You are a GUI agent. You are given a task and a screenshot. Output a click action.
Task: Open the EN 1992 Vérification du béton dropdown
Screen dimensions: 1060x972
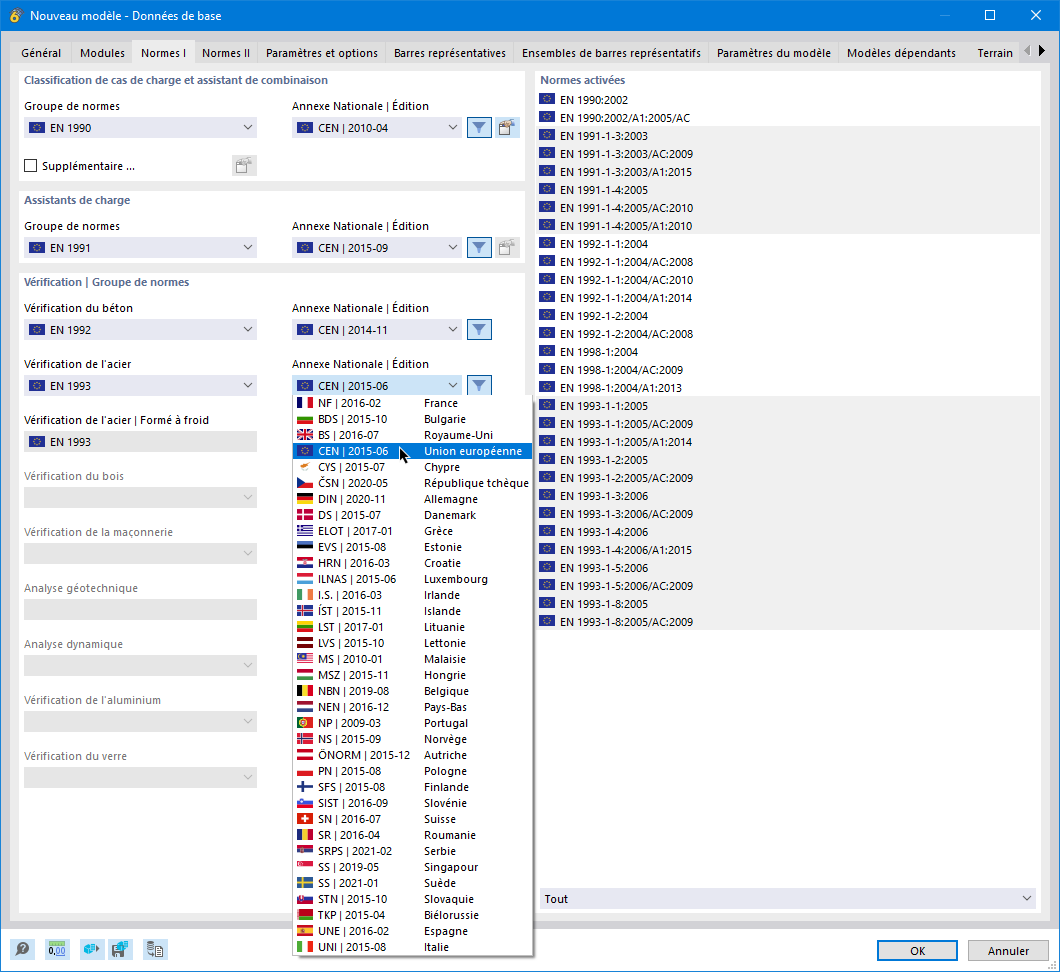[141, 330]
